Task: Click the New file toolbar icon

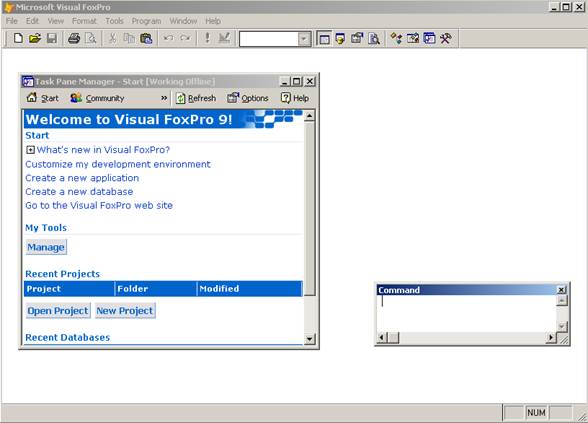Action: point(18,38)
